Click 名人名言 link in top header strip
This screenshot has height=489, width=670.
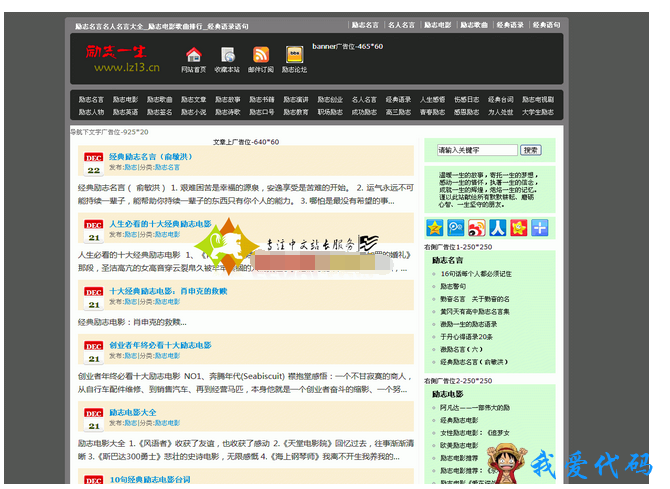click(402, 25)
